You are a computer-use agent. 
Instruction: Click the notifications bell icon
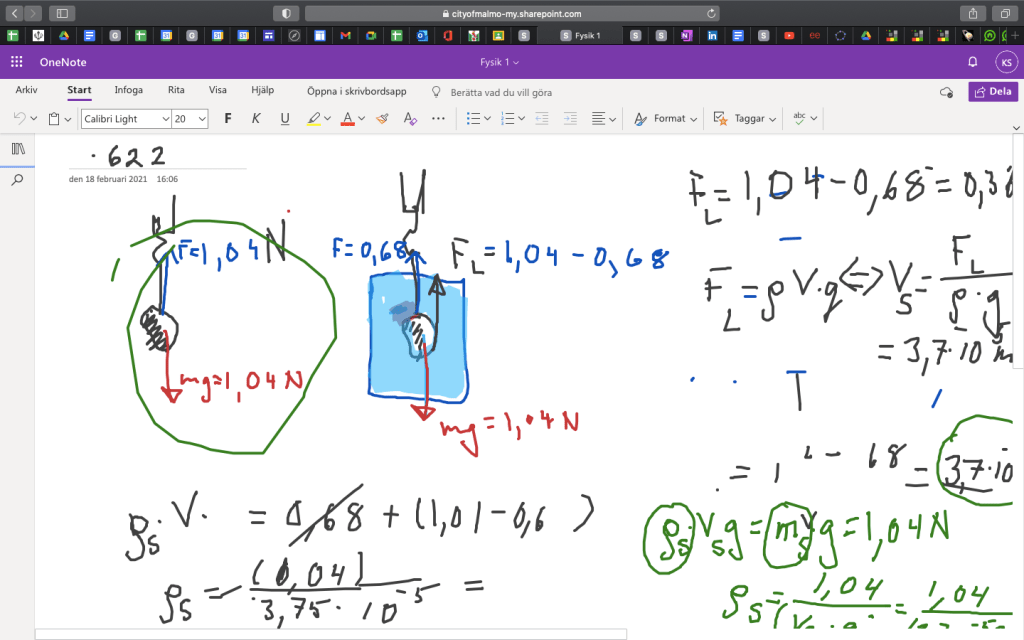(x=972, y=62)
